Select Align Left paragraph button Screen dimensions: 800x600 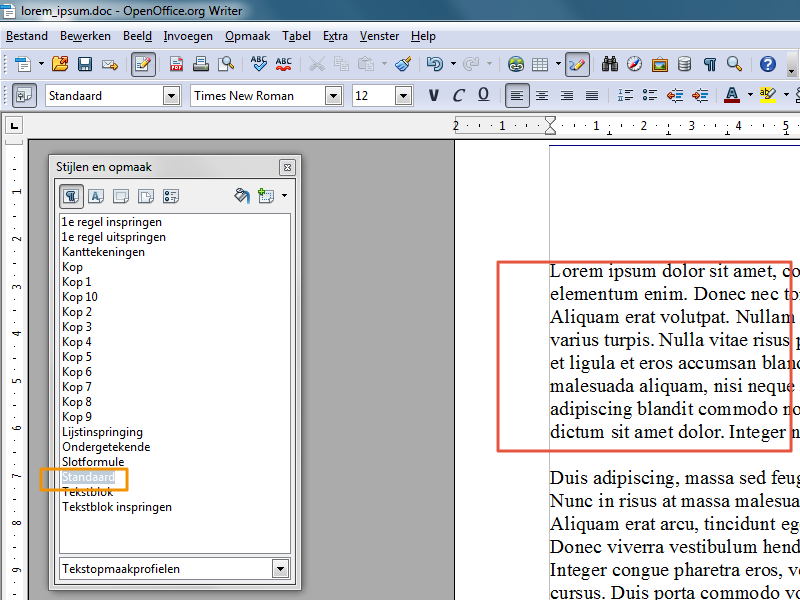pyautogui.click(x=517, y=95)
